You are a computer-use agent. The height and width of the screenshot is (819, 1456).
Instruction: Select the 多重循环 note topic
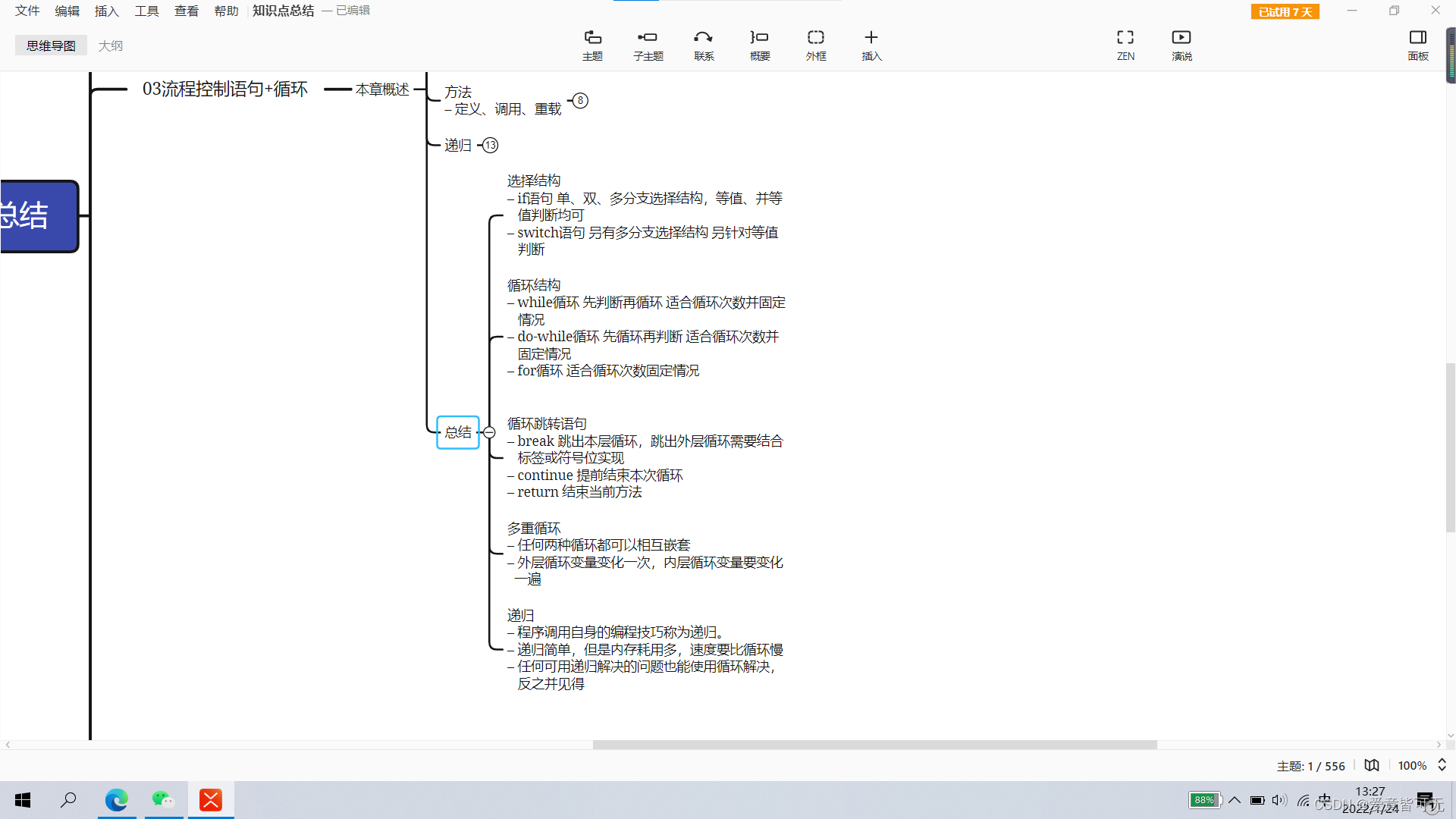pyautogui.click(x=645, y=554)
